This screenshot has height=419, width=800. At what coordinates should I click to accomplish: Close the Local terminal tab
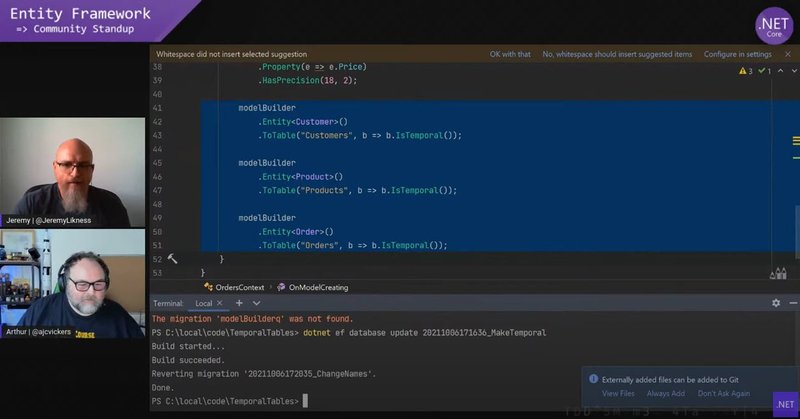(x=219, y=303)
